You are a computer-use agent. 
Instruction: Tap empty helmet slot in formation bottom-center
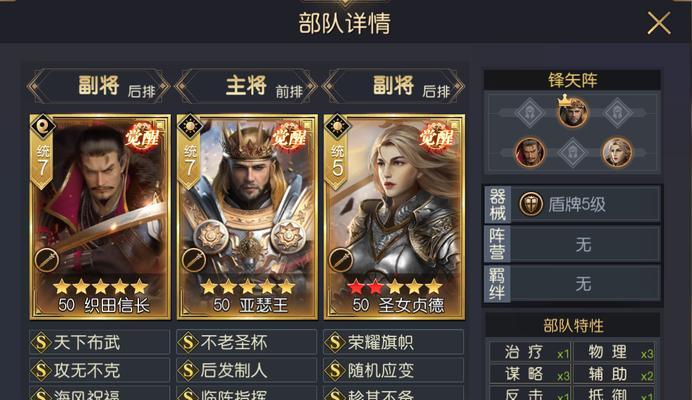572,153
